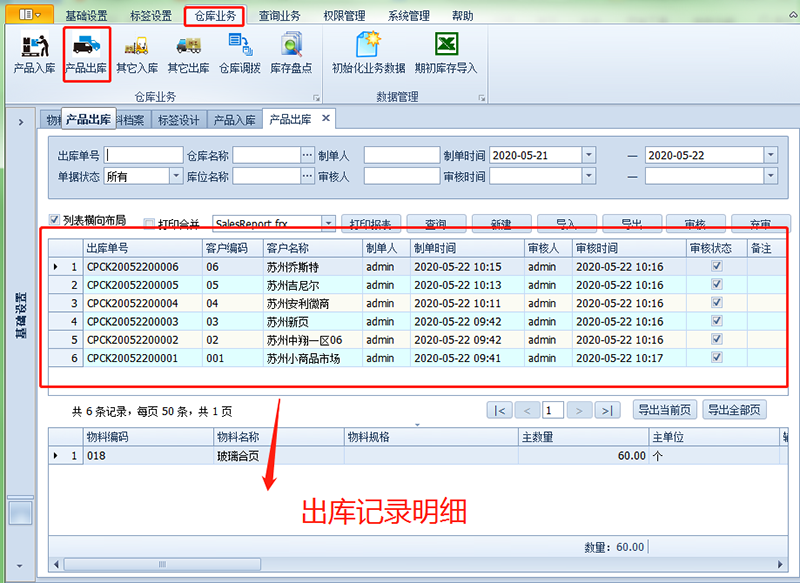Browse 库位名称 with the ellipsis button

pos(307,176)
